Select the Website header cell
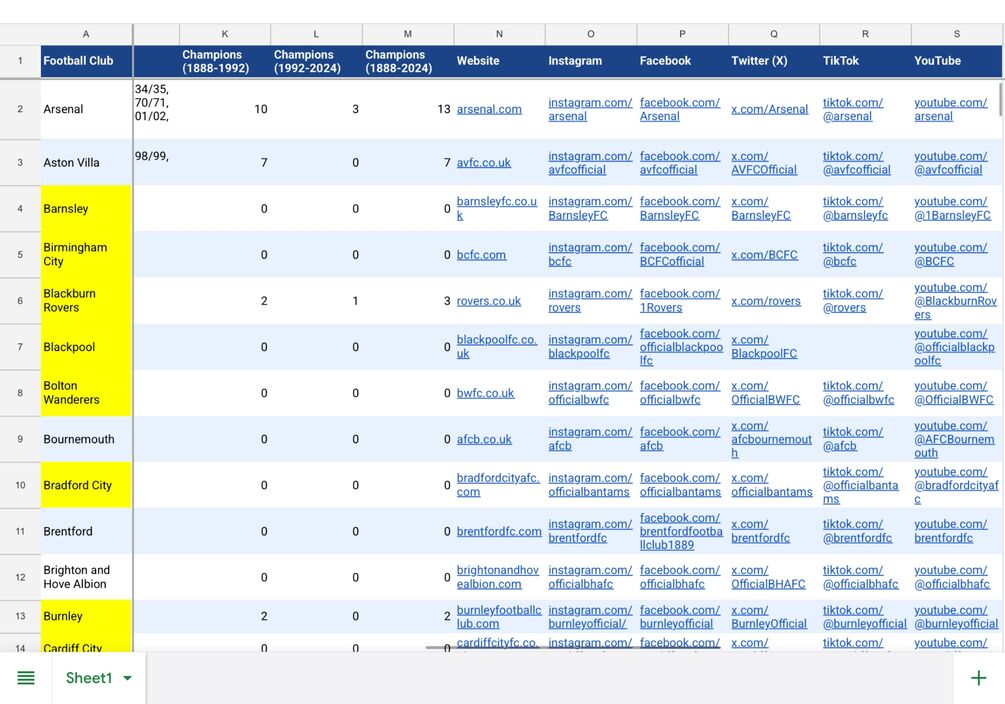This screenshot has height=704, width=1005. [499, 62]
